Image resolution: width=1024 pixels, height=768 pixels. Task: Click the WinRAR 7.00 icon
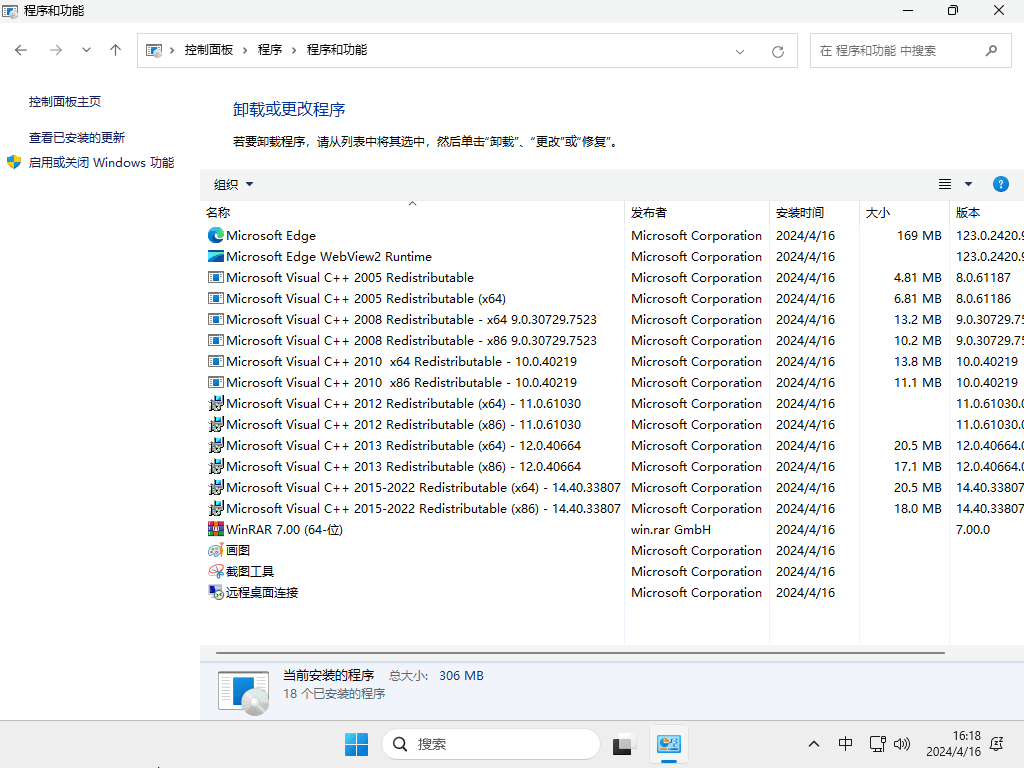(216, 529)
